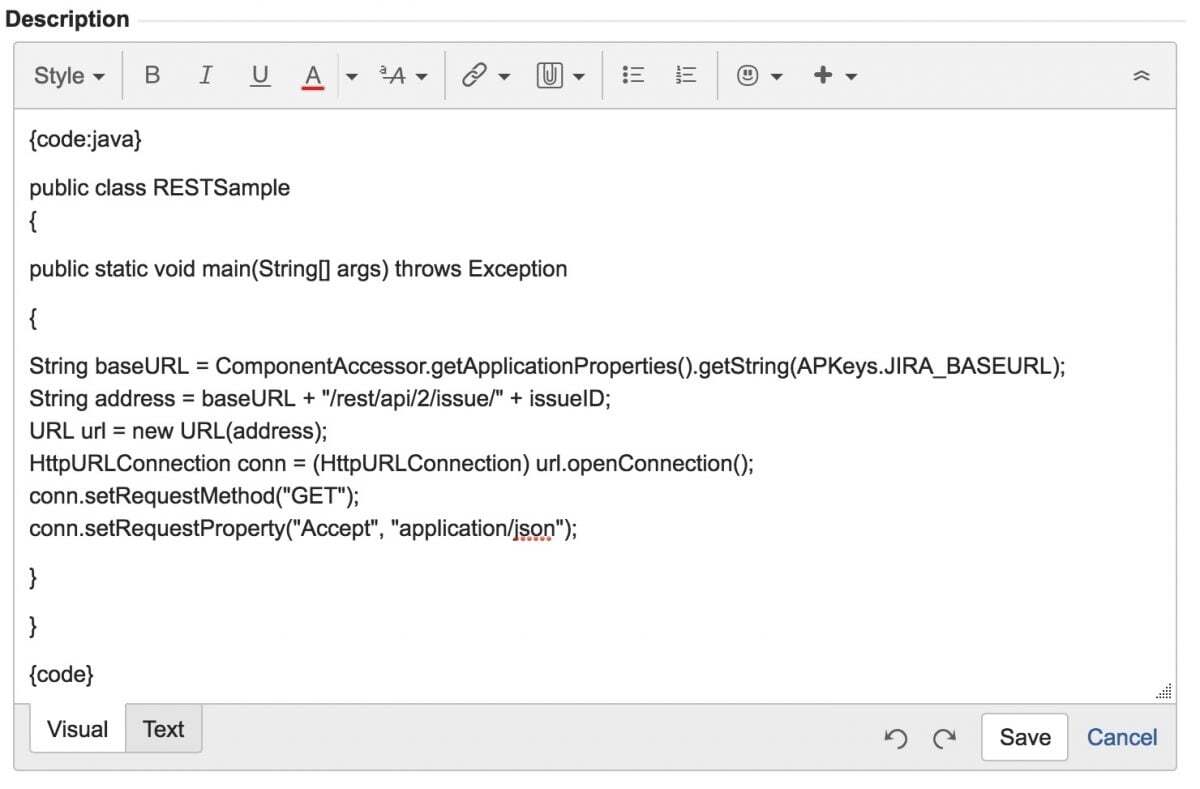Attach a file with the attachment icon
This screenshot has width=1200, height=789.
pyautogui.click(x=552, y=75)
